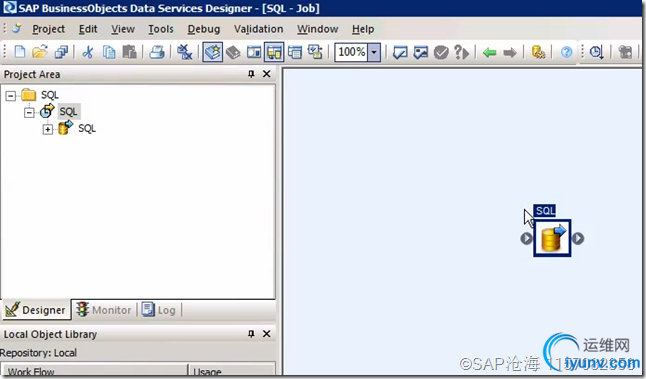
Task: Click the Management Console database icon
Action: [538, 52]
